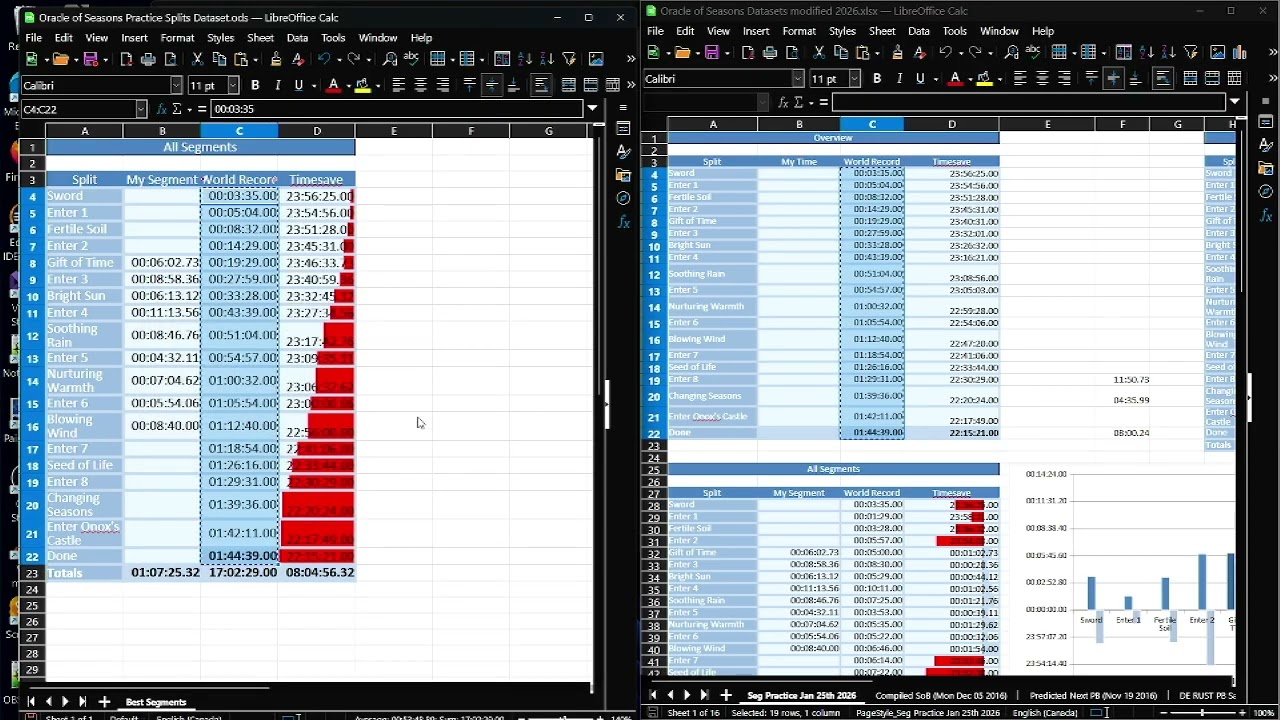Open Format menu in left window
Viewport: 1280px width, 720px height.
(177, 38)
